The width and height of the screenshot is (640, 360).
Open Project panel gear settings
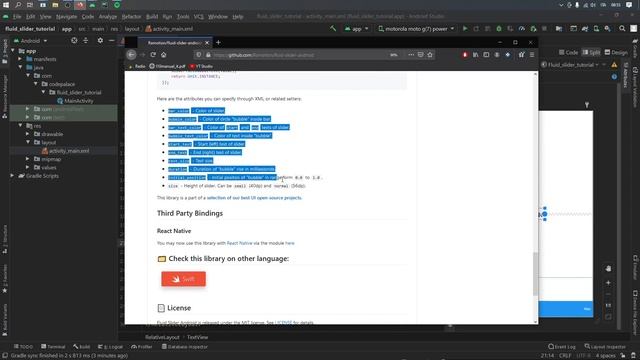[100, 40]
